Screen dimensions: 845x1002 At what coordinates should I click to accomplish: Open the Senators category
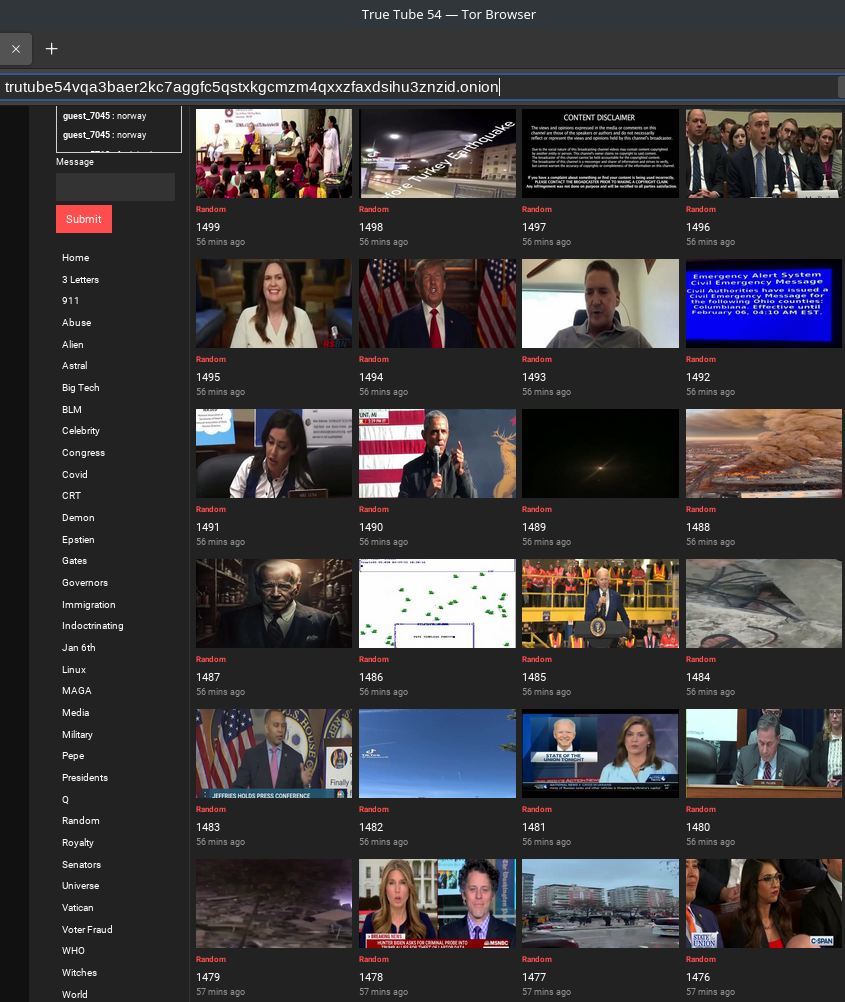[81, 865]
